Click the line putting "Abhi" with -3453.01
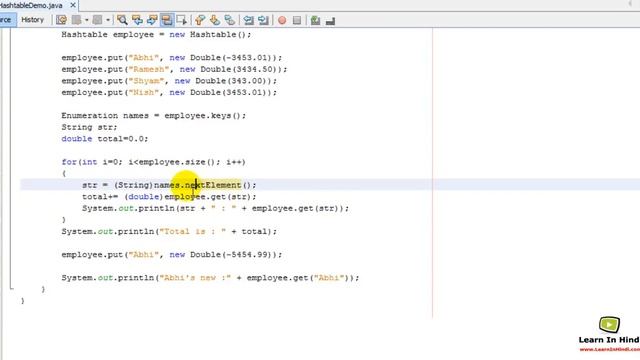 point(171,58)
